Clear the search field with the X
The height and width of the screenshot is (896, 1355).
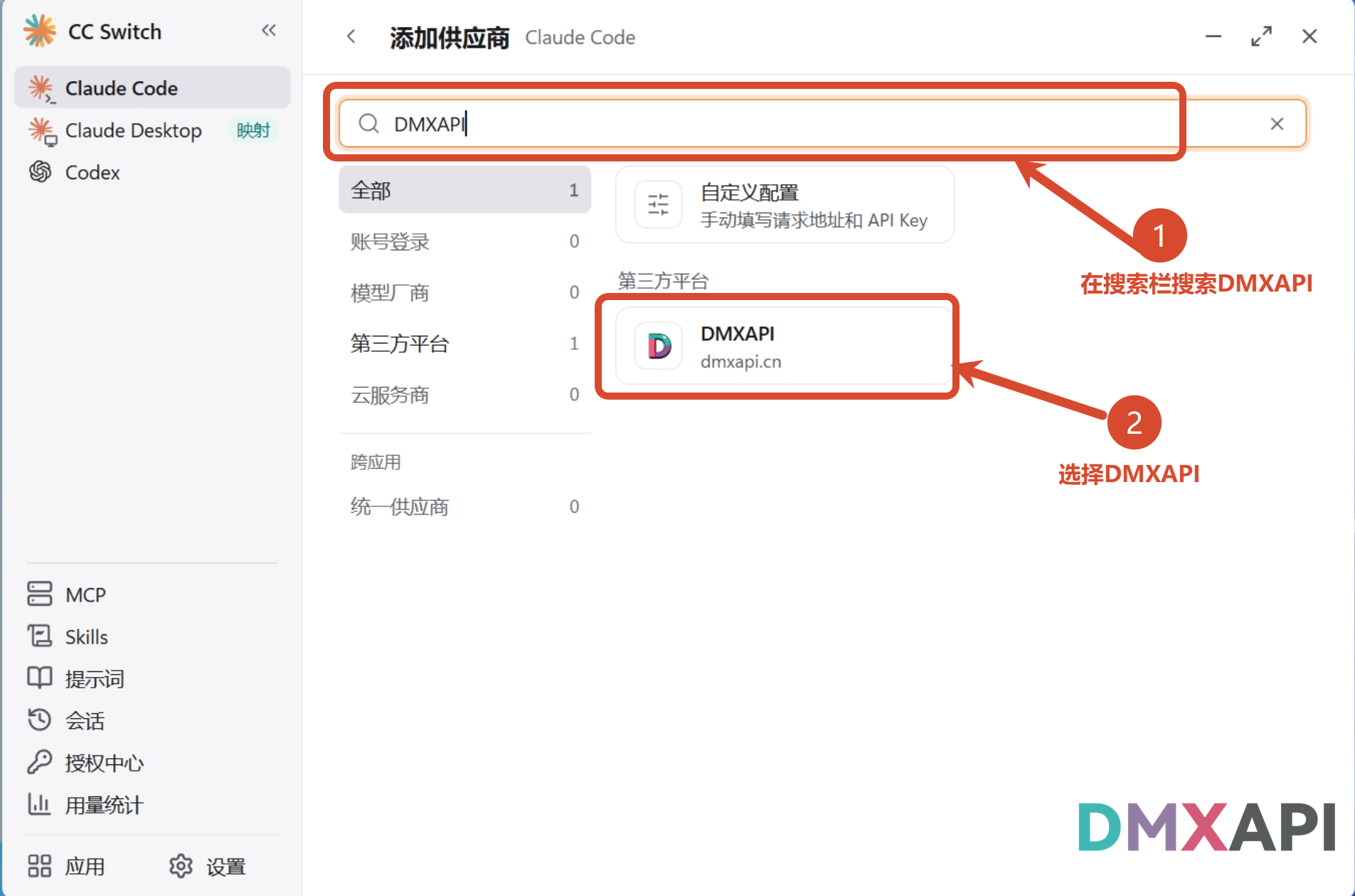tap(1277, 124)
